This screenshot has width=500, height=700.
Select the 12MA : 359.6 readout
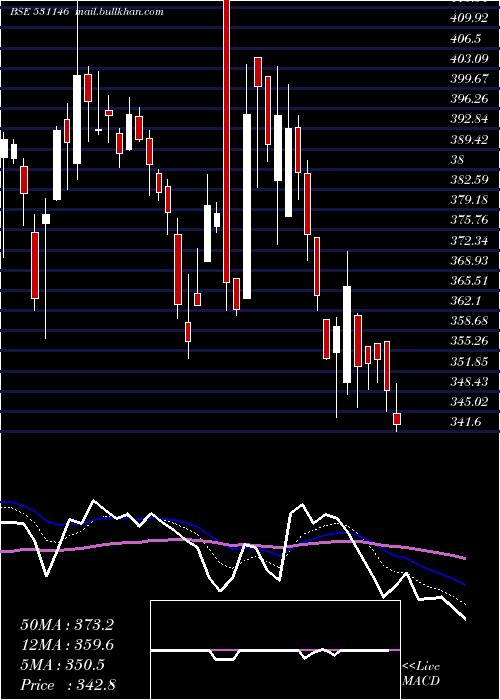[x=67, y=645]
